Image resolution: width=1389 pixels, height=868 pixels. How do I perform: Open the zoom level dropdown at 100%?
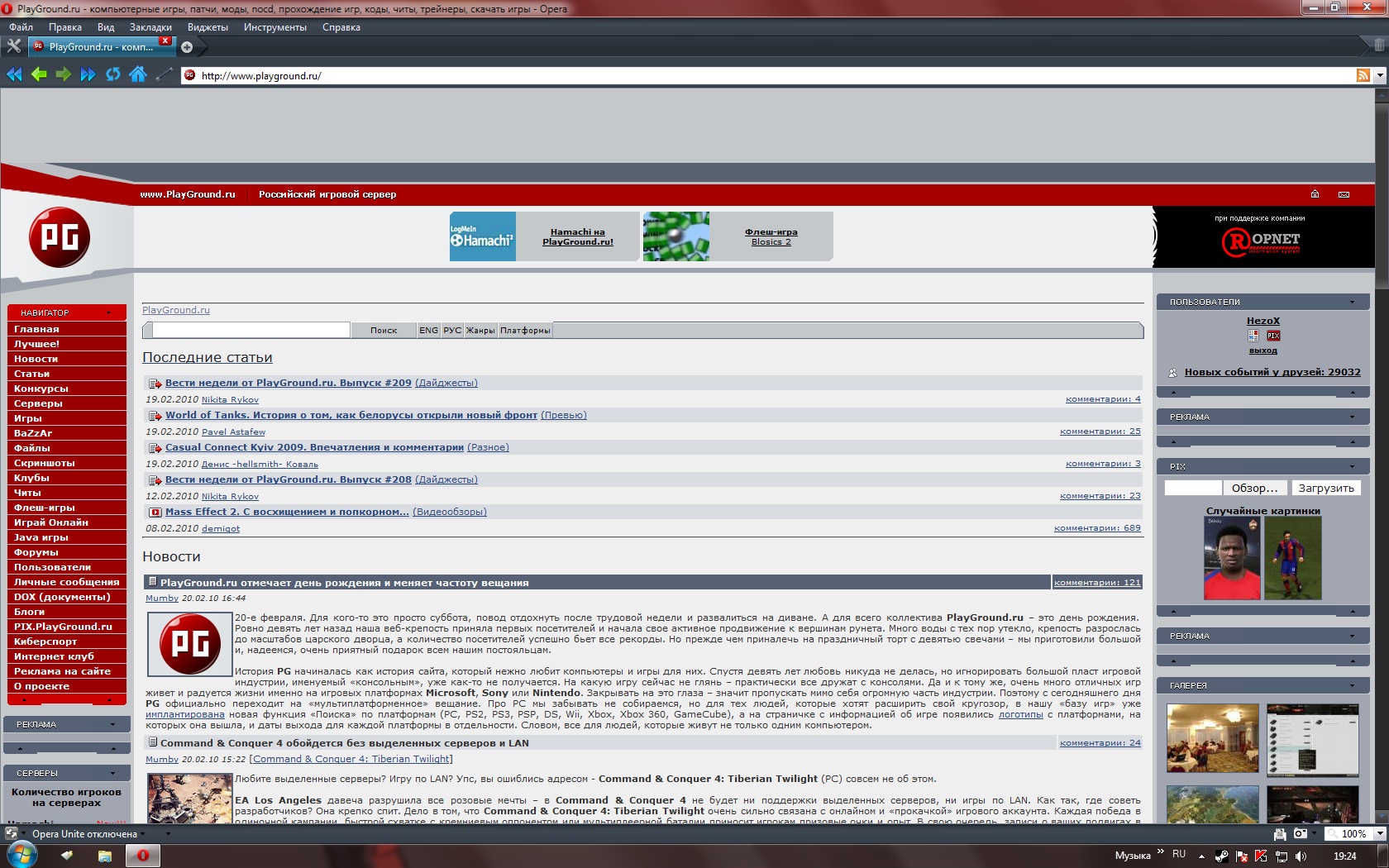1379,834
